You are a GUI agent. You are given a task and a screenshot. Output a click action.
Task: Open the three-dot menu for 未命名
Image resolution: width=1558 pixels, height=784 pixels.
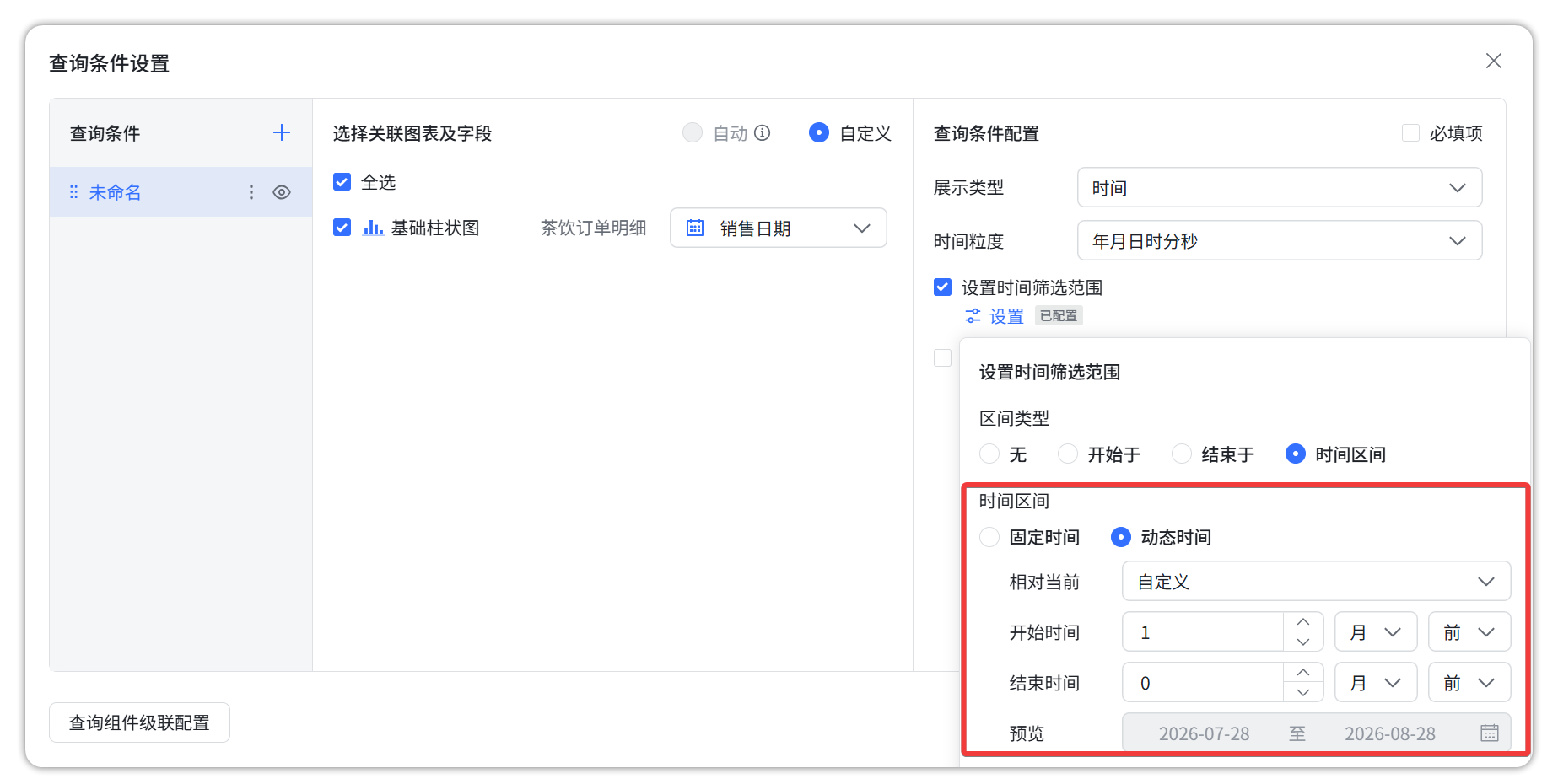pos(251,192)
